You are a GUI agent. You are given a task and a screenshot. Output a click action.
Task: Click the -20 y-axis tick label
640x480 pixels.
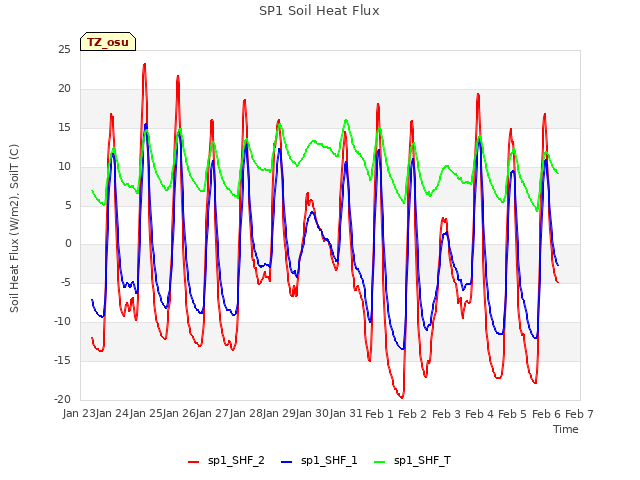pyautogui.click(x=62, y=399)
